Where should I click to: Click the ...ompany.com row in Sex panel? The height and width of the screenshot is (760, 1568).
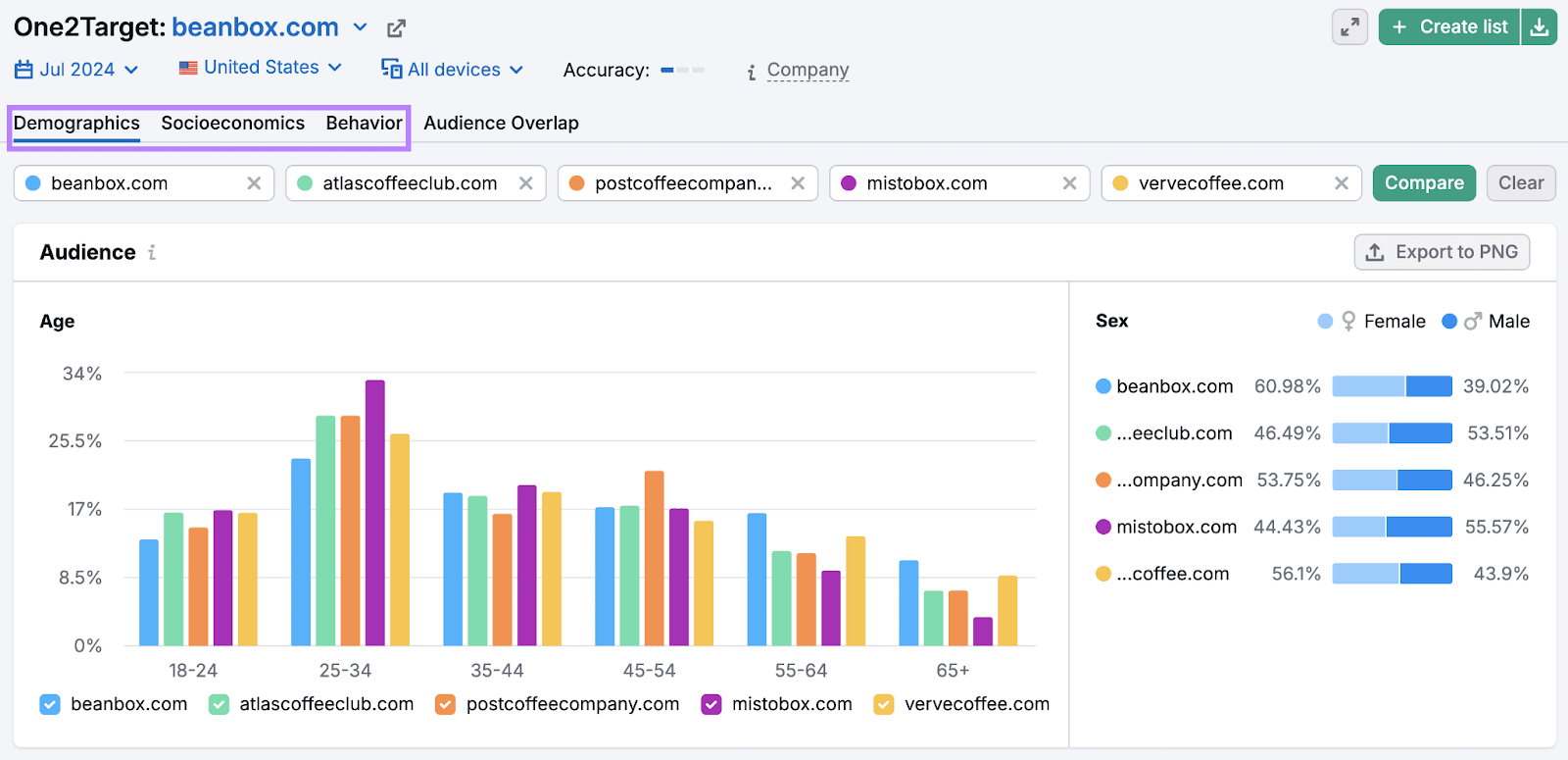(x=1312, y=481)
